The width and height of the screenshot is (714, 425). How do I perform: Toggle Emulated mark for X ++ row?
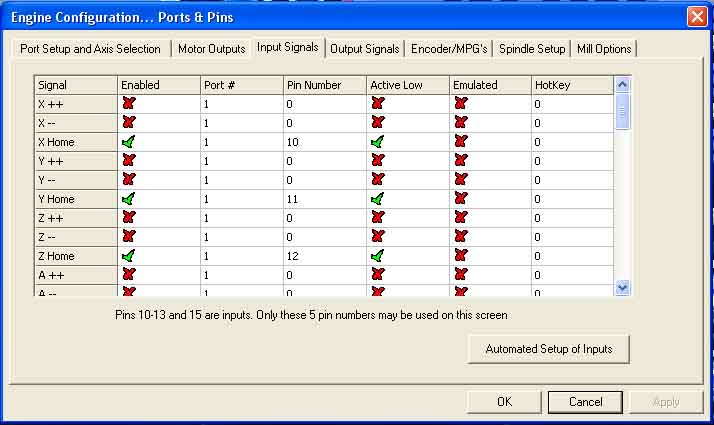point(461,103)
